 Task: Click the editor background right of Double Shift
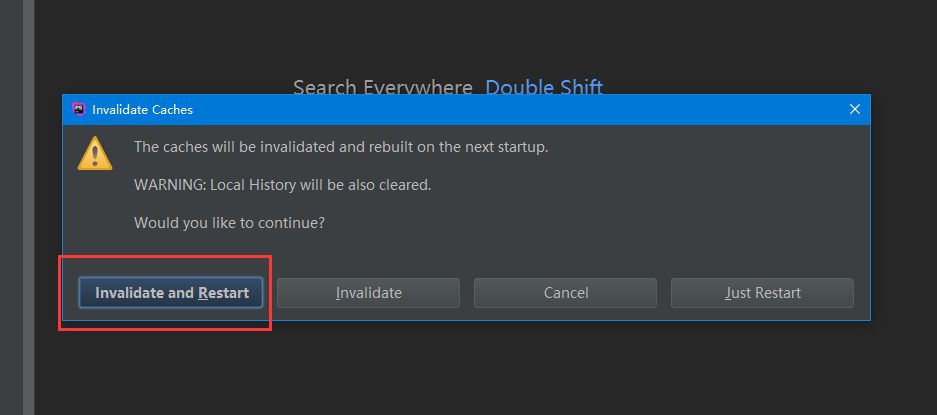point(765,60)
